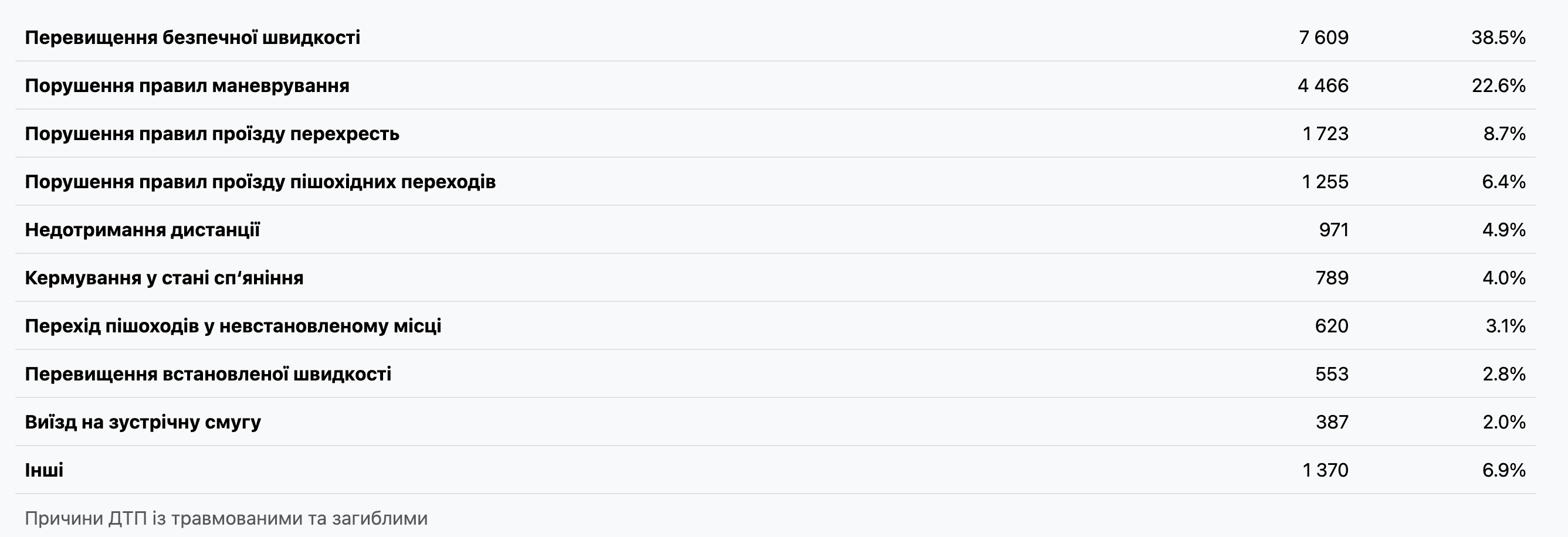Click the 'Недотримання дистанції' row label
The image size is (1568, 537).
pyautogui.click(x=143, y=230)
